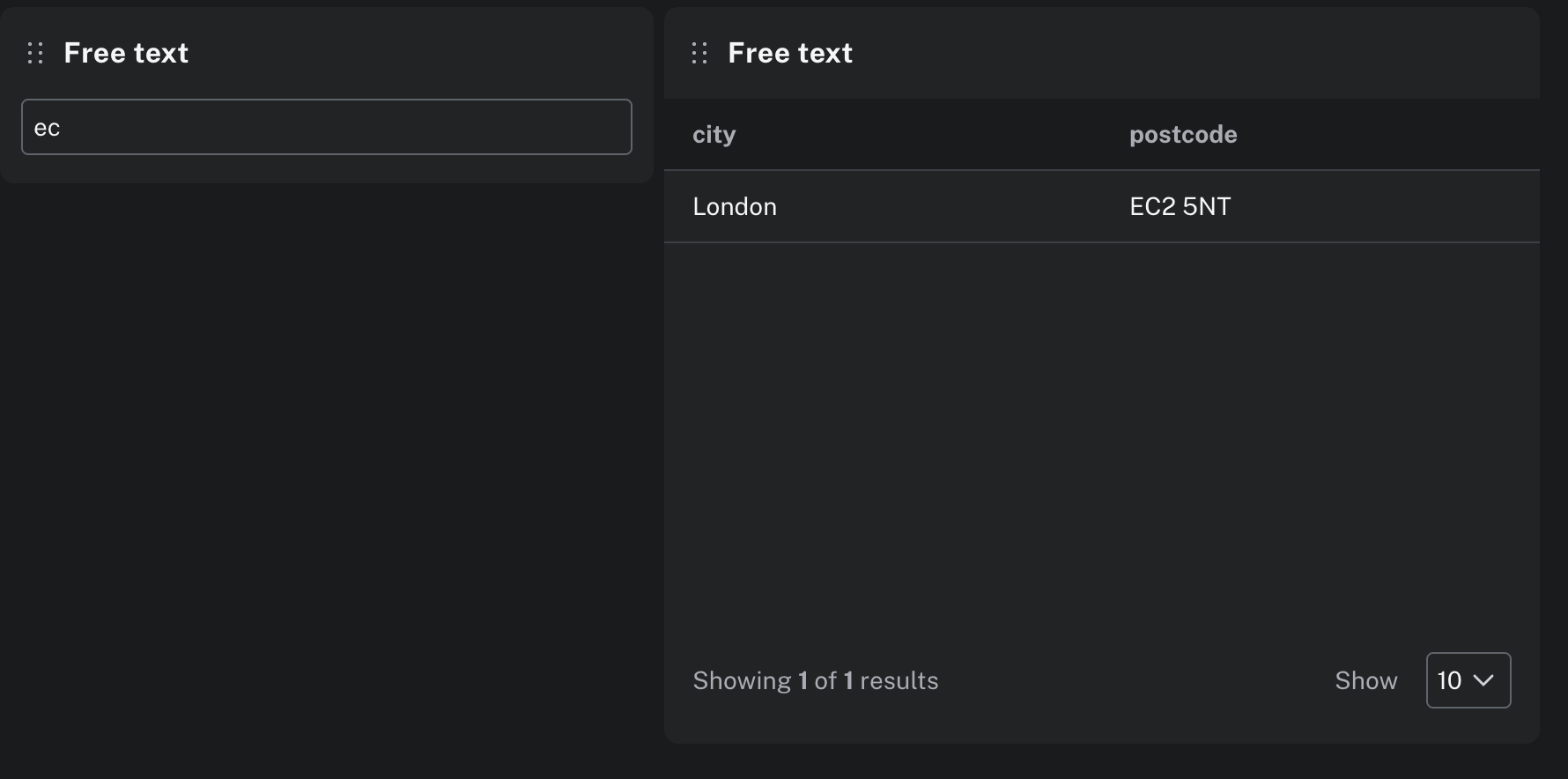Sort by the city column header
1568x779 pixels.
(714, 135)
